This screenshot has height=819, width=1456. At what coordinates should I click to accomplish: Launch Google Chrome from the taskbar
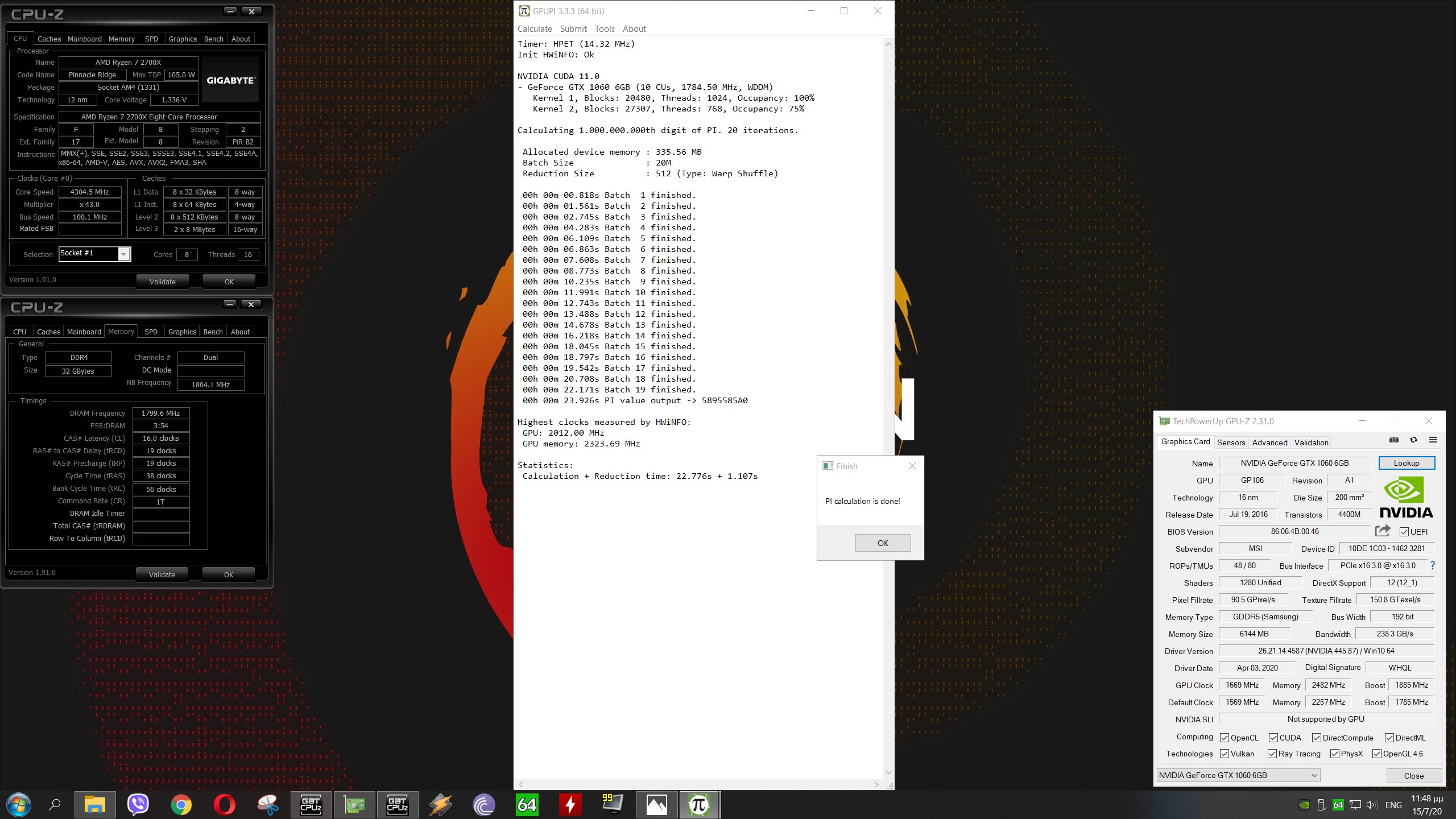[x=181, y=805]
